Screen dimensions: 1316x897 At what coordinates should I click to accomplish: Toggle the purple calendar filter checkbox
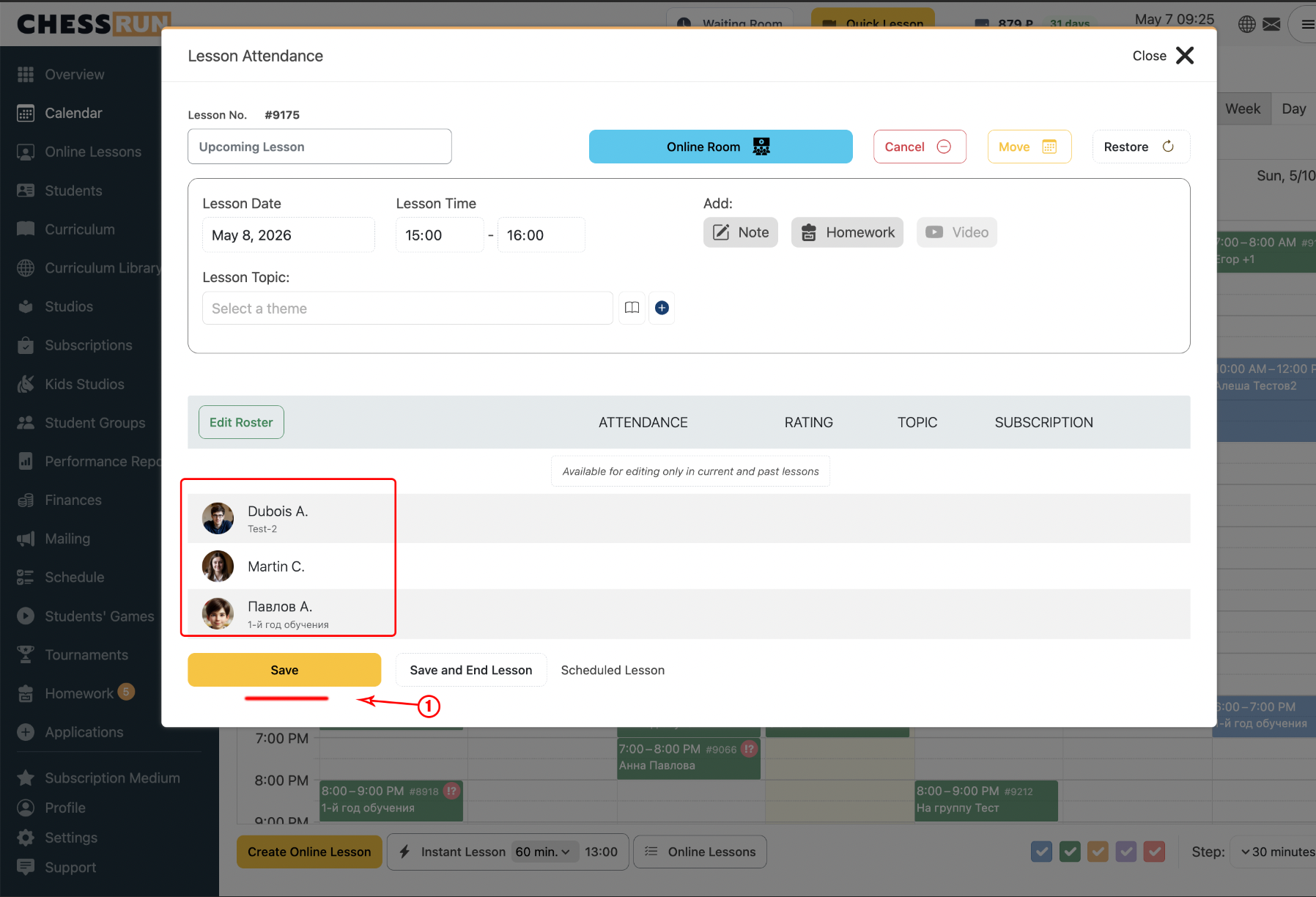1126,852
